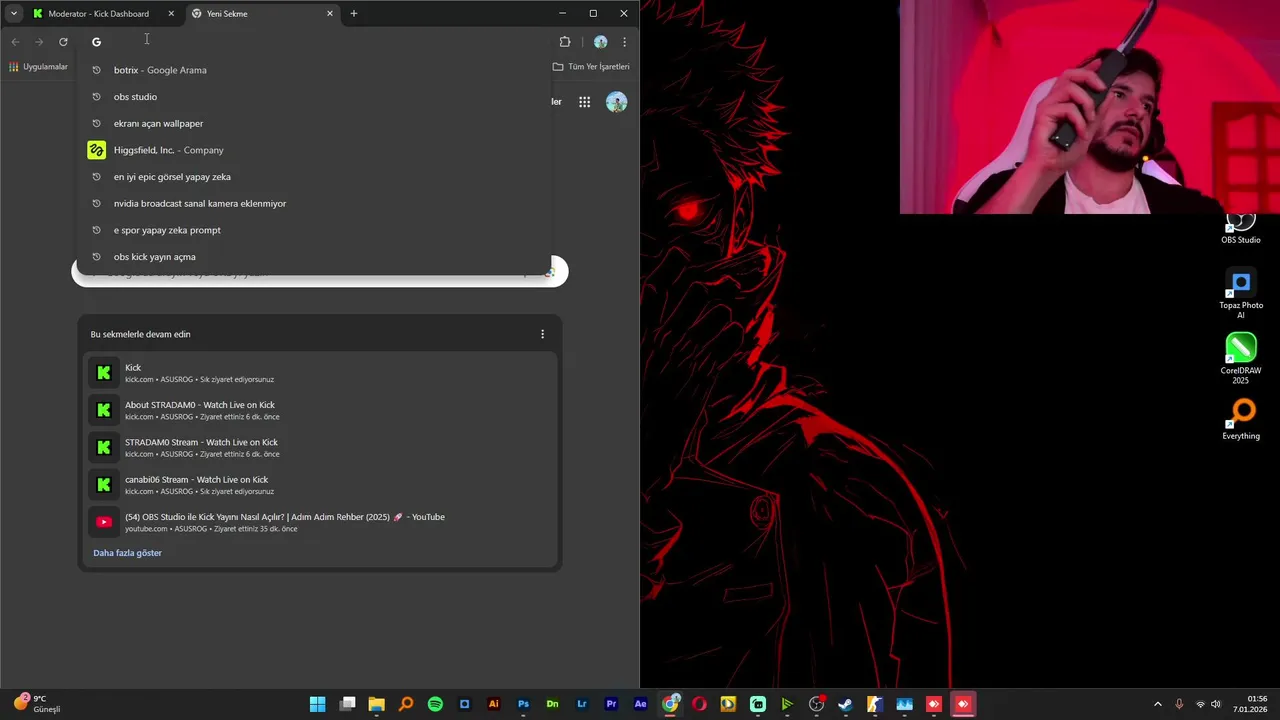Switch to Google Chrome in taskbar
1280x720 pixels.
[670, 704]
